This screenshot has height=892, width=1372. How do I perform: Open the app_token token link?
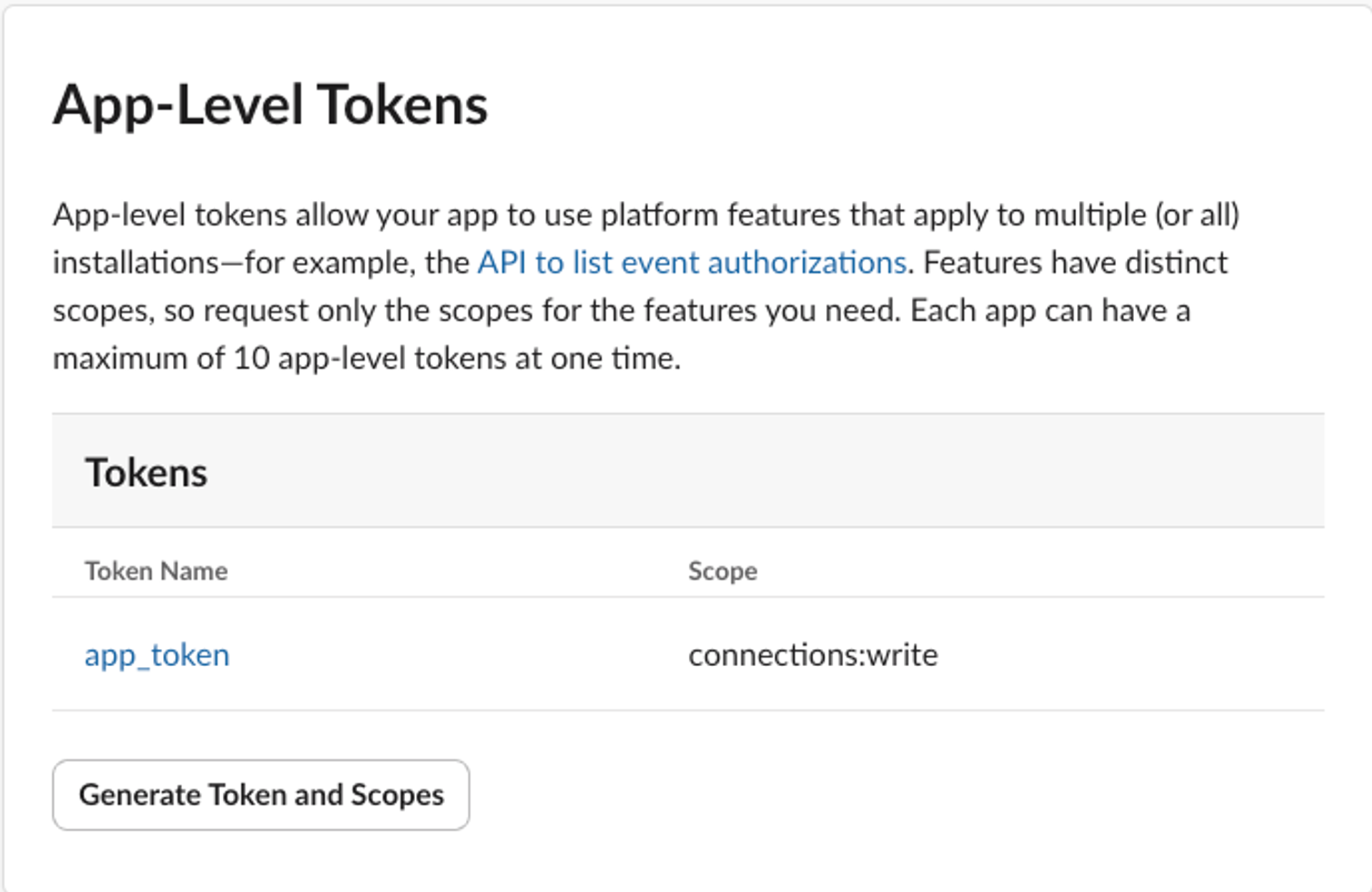pos(157,655)
